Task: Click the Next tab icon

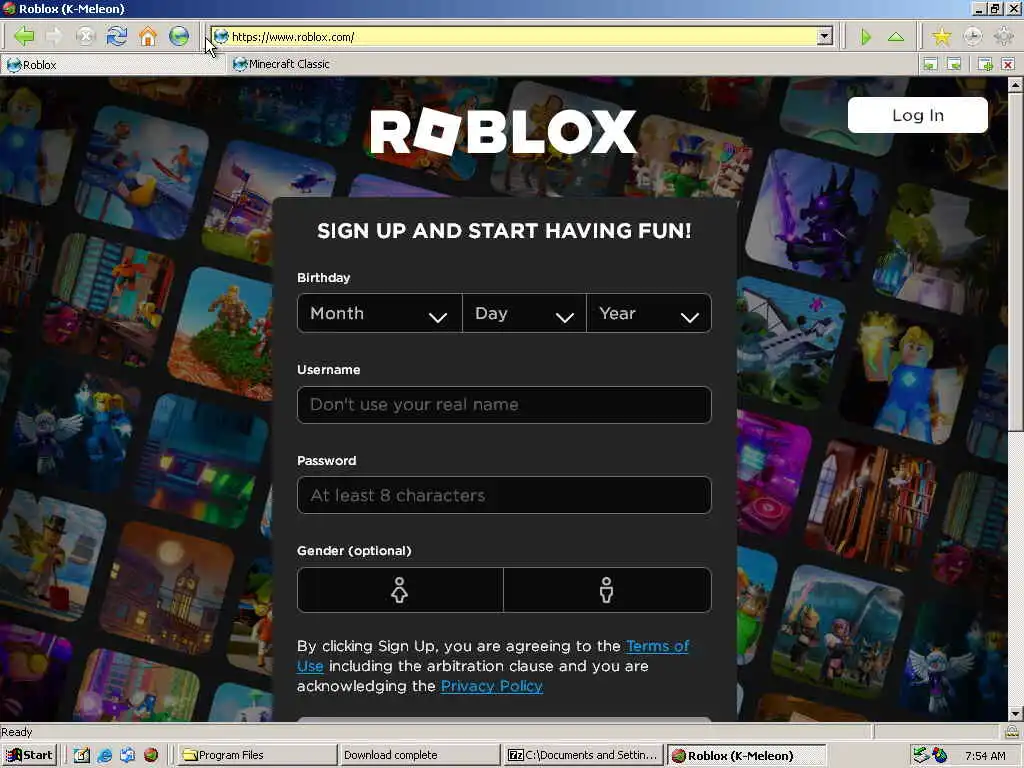Action: (x=954, y=64)
